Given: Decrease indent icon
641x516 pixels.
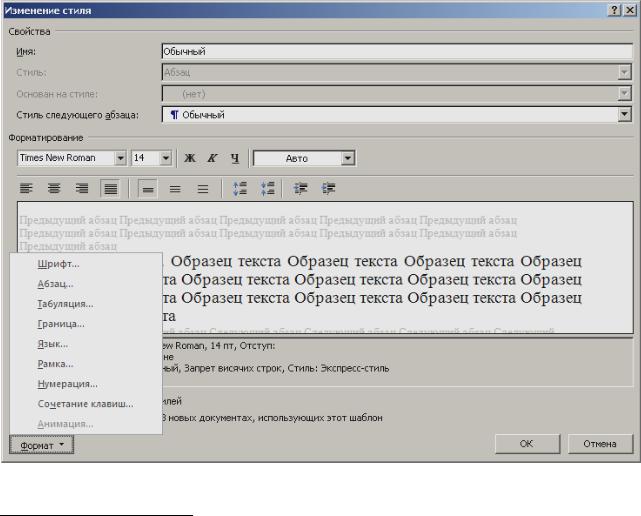Looking at the screenshot, I should pyautogui.click(x=300, y=189).
